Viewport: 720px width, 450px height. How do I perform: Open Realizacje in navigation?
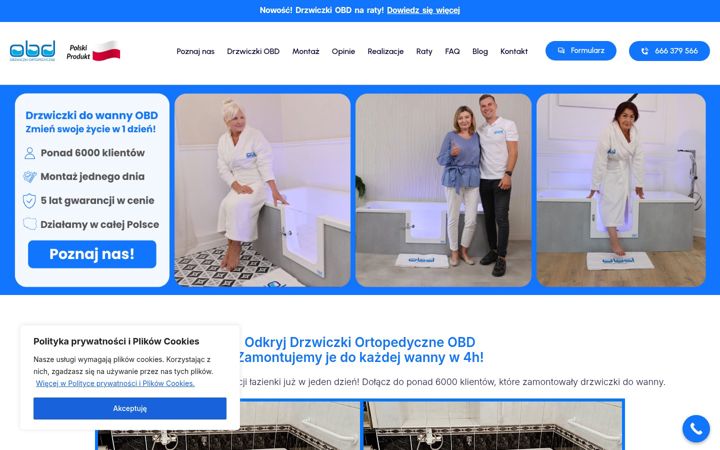[x=385, y=51]
